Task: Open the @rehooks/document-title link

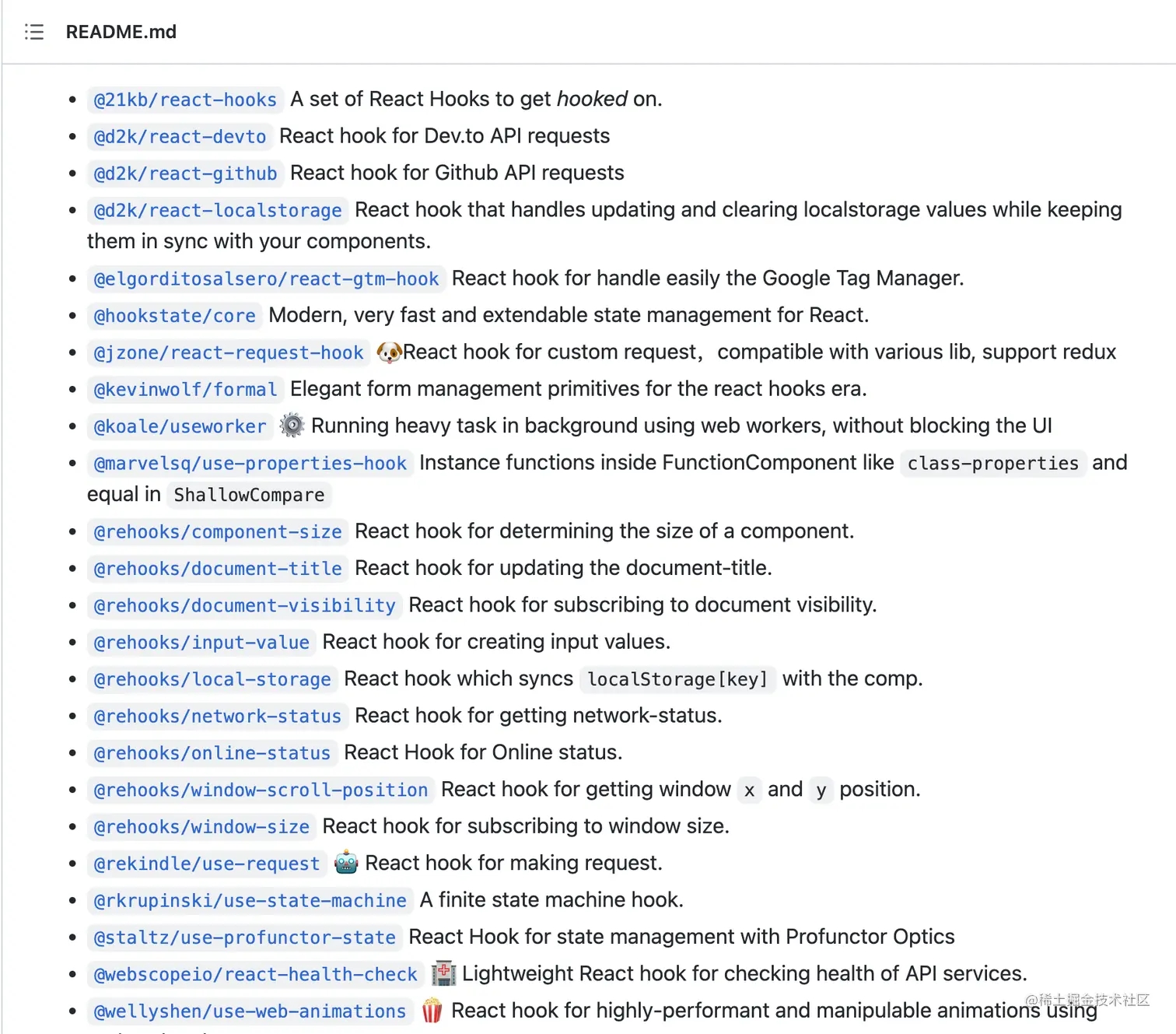Action: (217, 569)
